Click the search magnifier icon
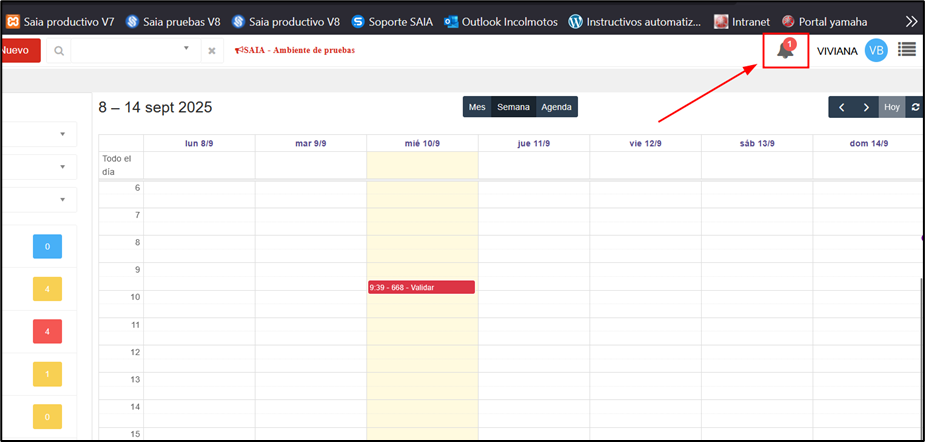Viewport: 925px width, 442px height. pos(59,50)
